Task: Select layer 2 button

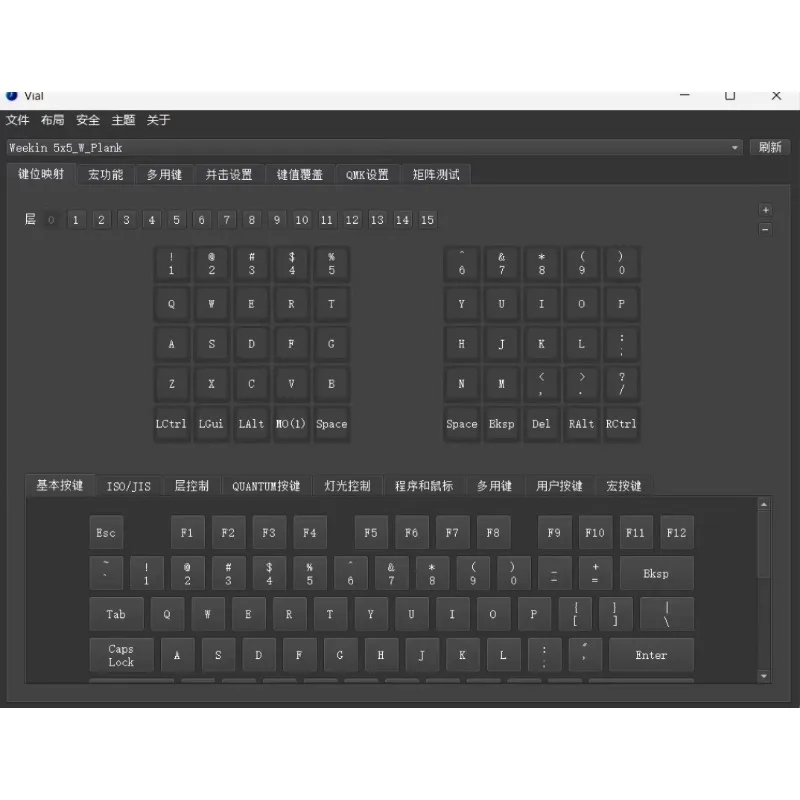Action: point(101,220)
